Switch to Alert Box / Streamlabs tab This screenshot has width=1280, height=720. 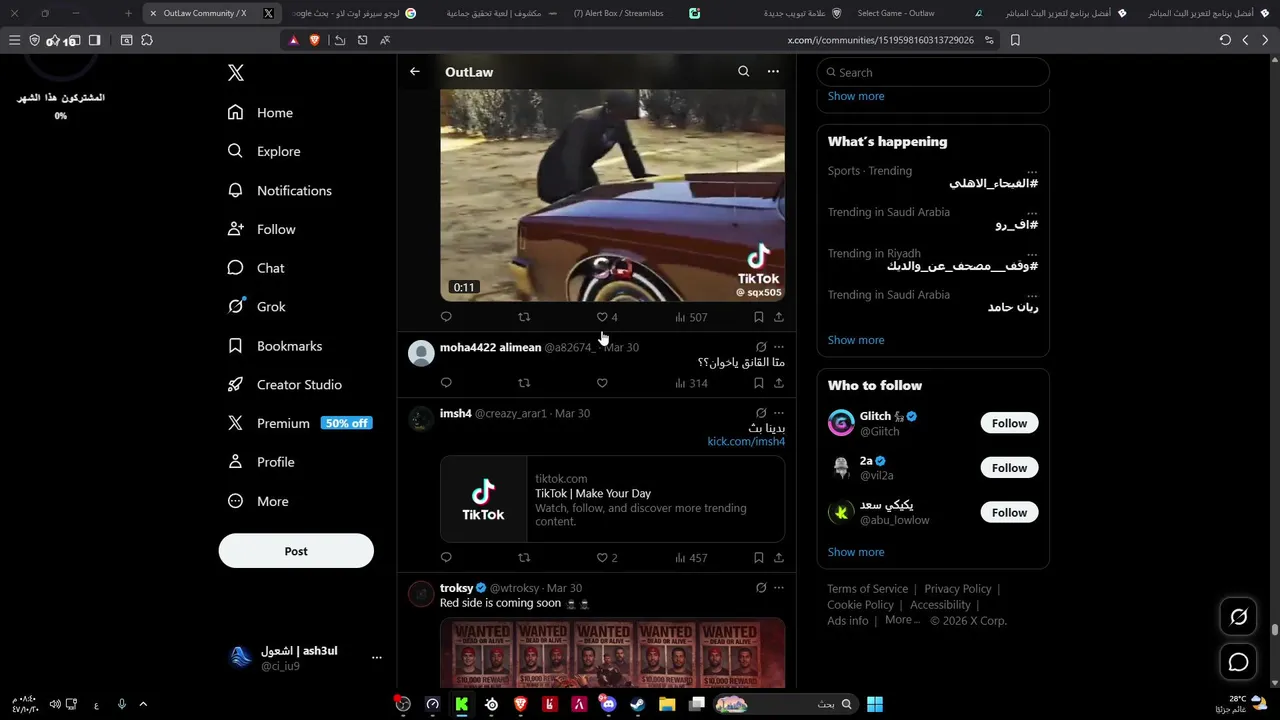(x=636, y=13)
